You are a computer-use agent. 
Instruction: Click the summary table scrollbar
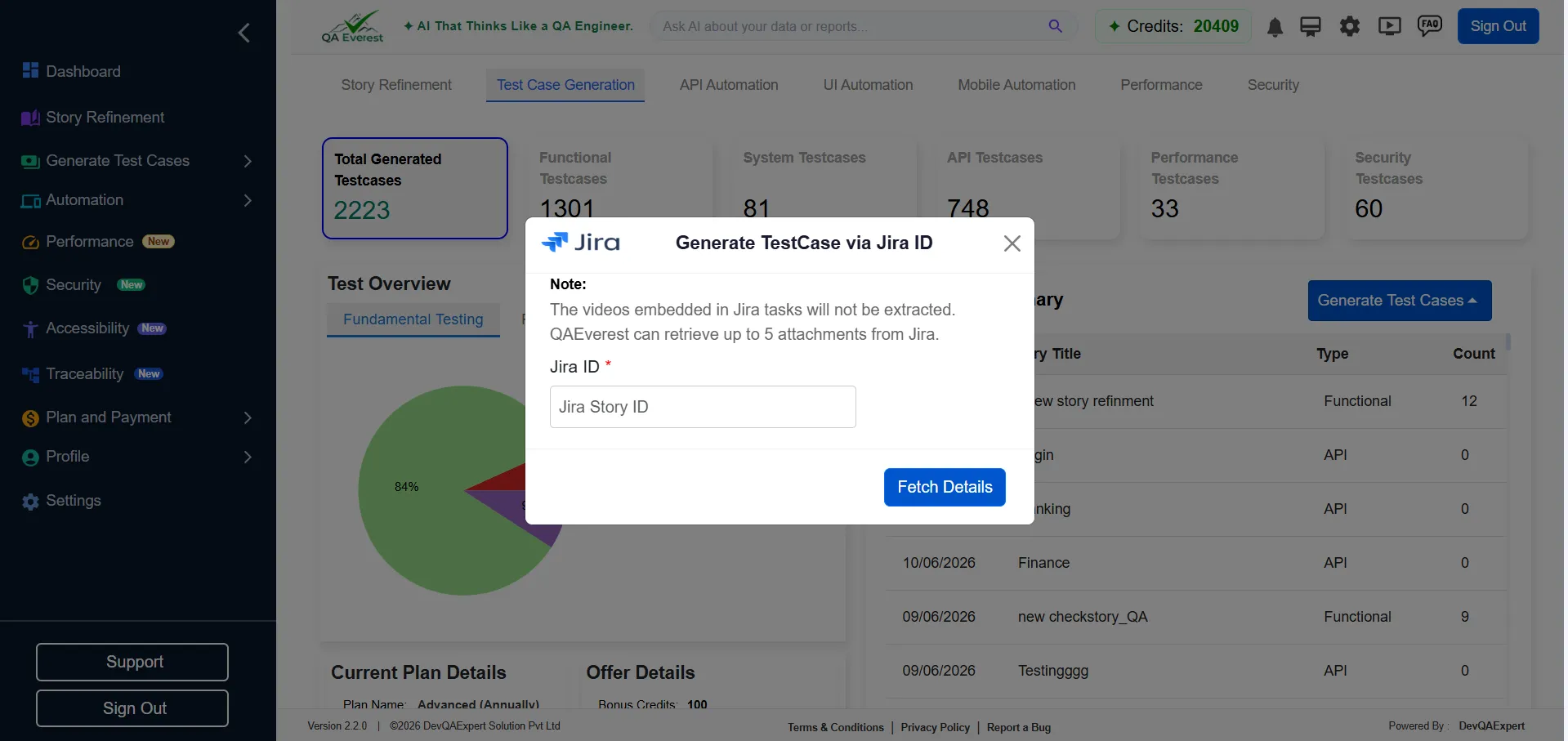coord(1508,342)
